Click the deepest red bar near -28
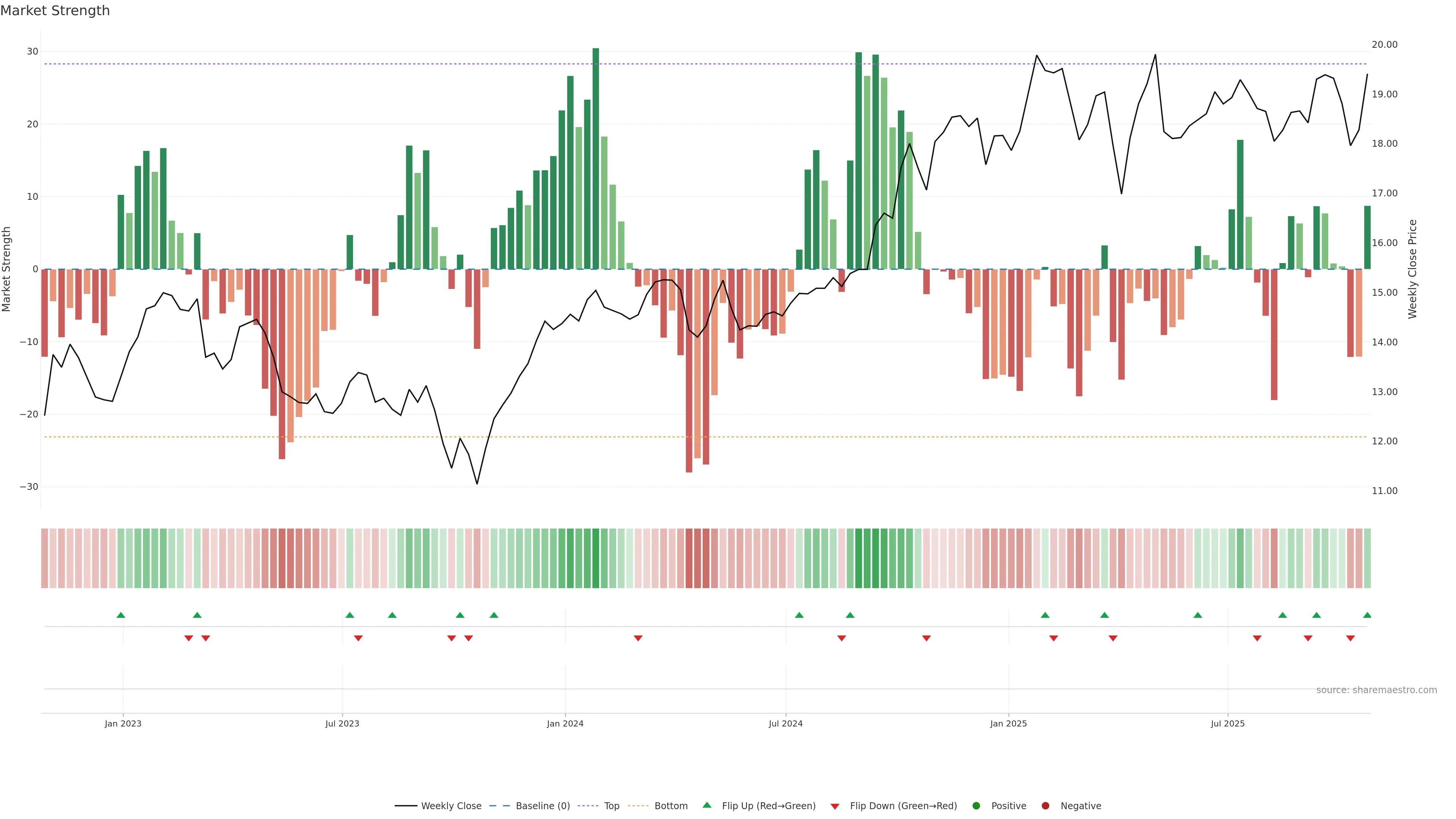1456x819 pixels. click(689, 370)
